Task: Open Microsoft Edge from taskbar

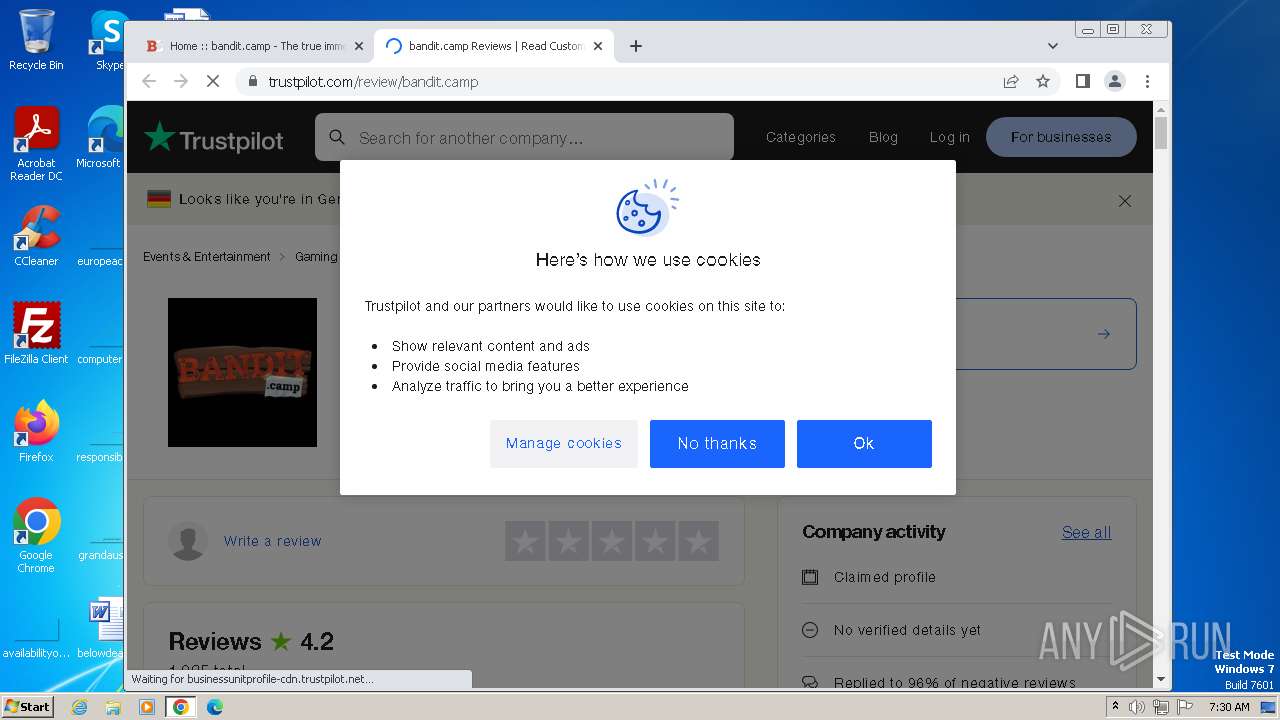Action: [x=214, y=707]
